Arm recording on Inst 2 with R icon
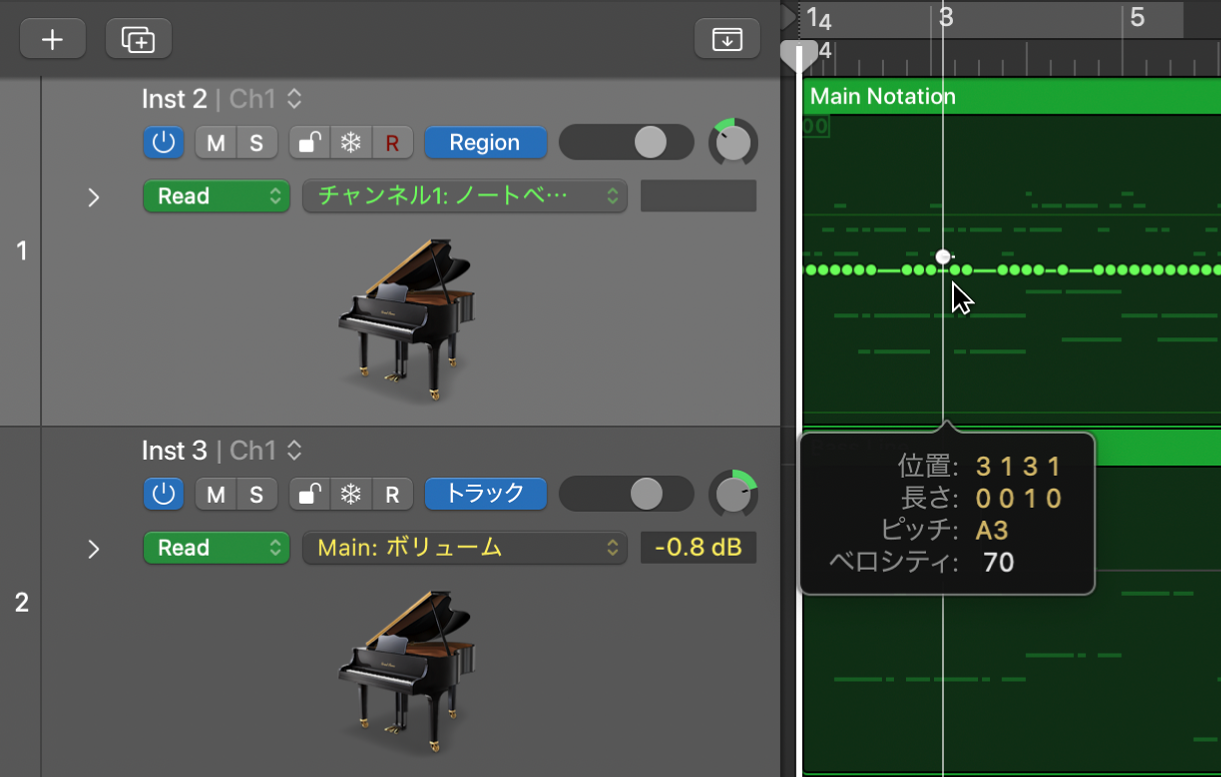1221x777 pixels. coord(391,142)
